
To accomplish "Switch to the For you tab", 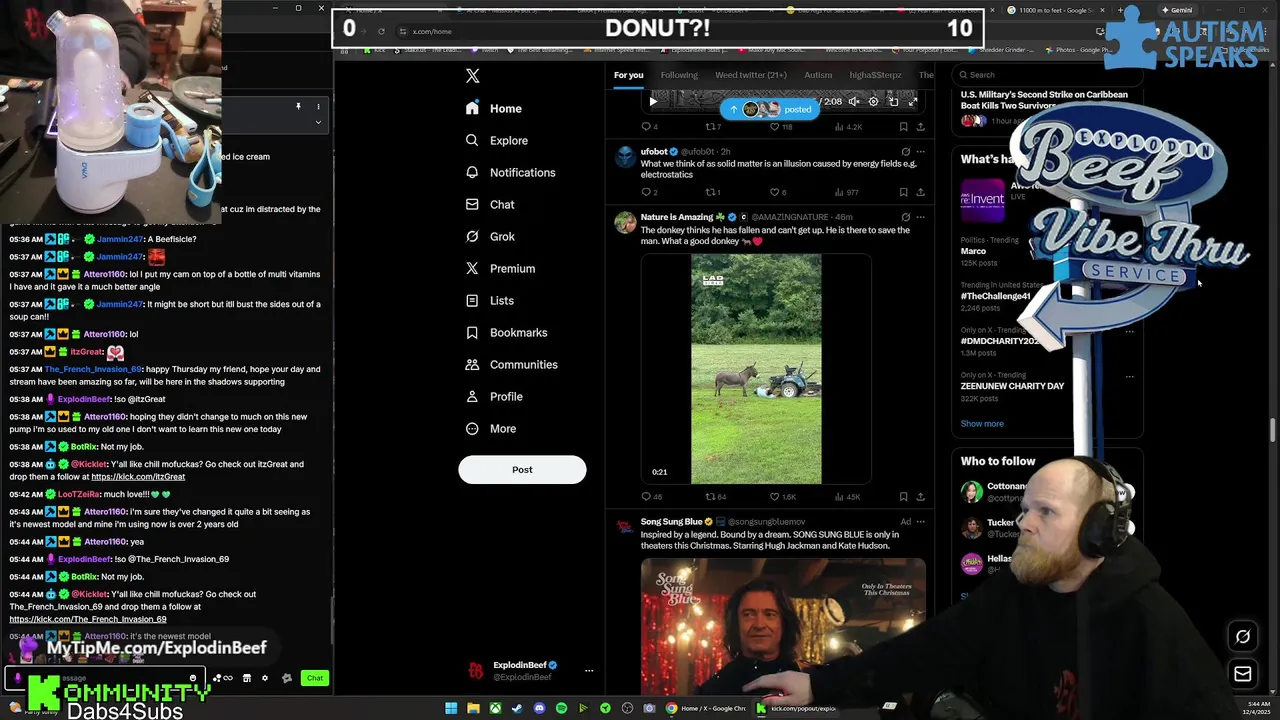I will click(x=629, y=75).
